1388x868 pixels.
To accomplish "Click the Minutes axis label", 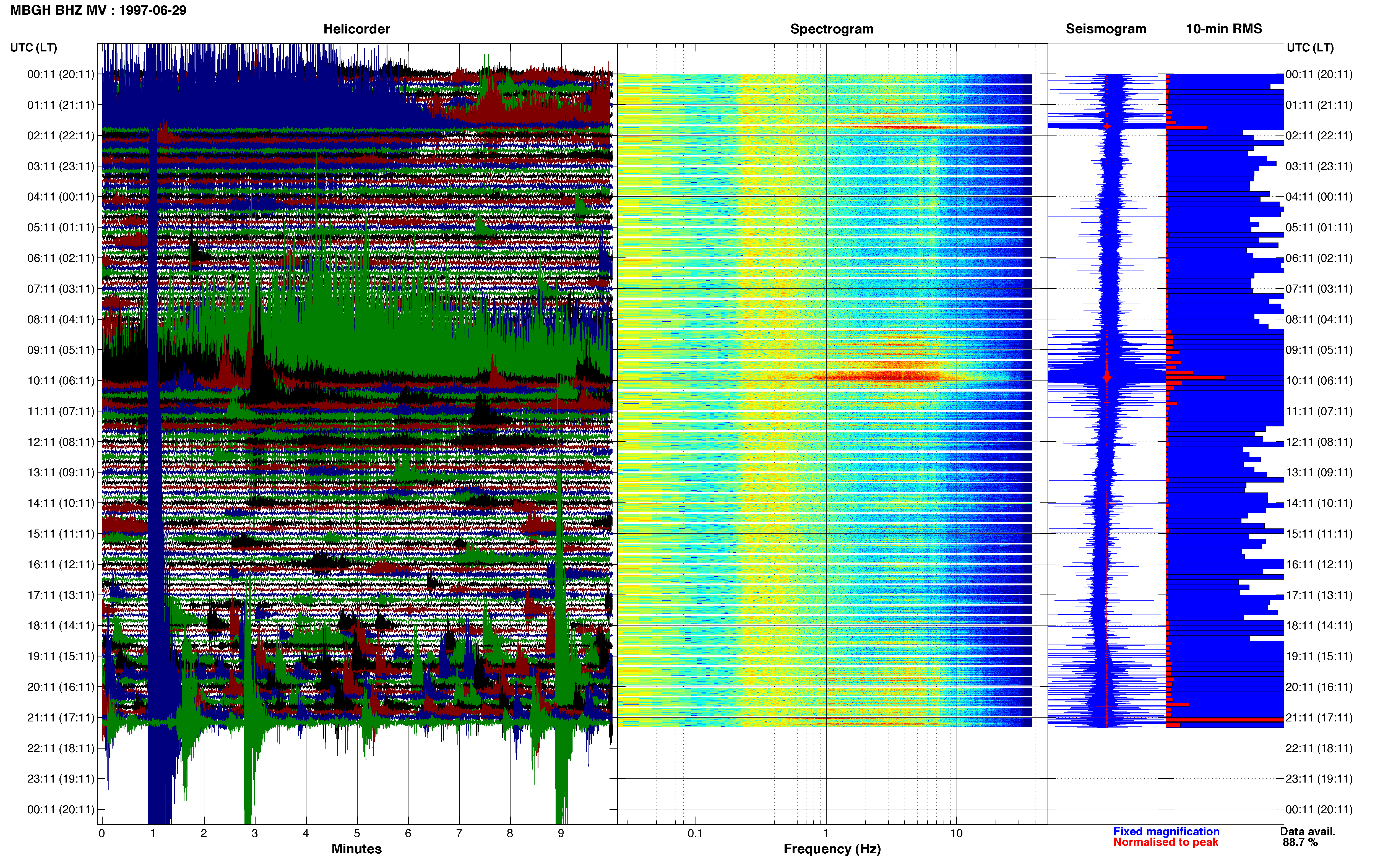I will [356, 849].
